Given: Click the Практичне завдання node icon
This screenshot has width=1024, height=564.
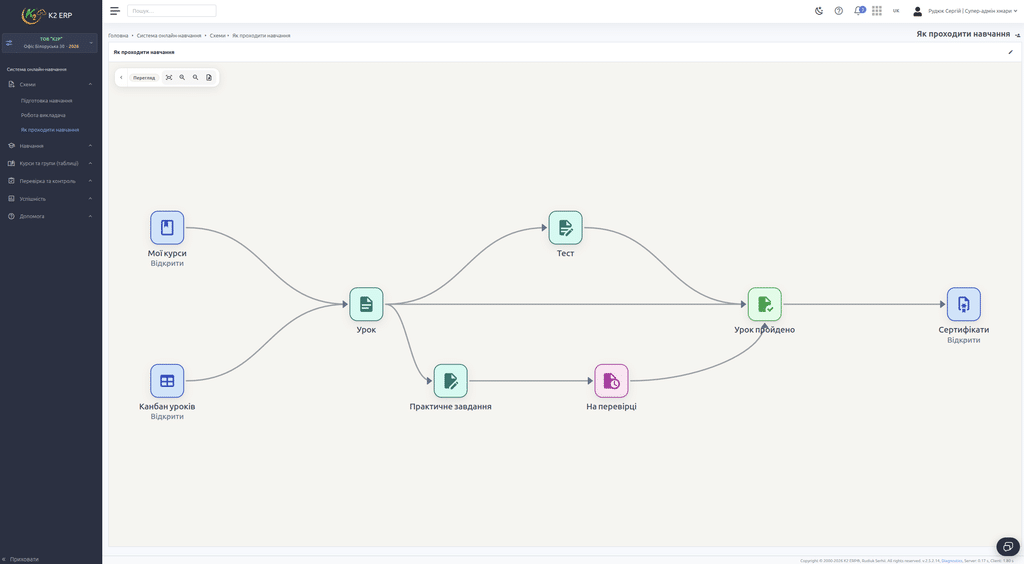Looking at the screenshot, I should click(451, 381).
